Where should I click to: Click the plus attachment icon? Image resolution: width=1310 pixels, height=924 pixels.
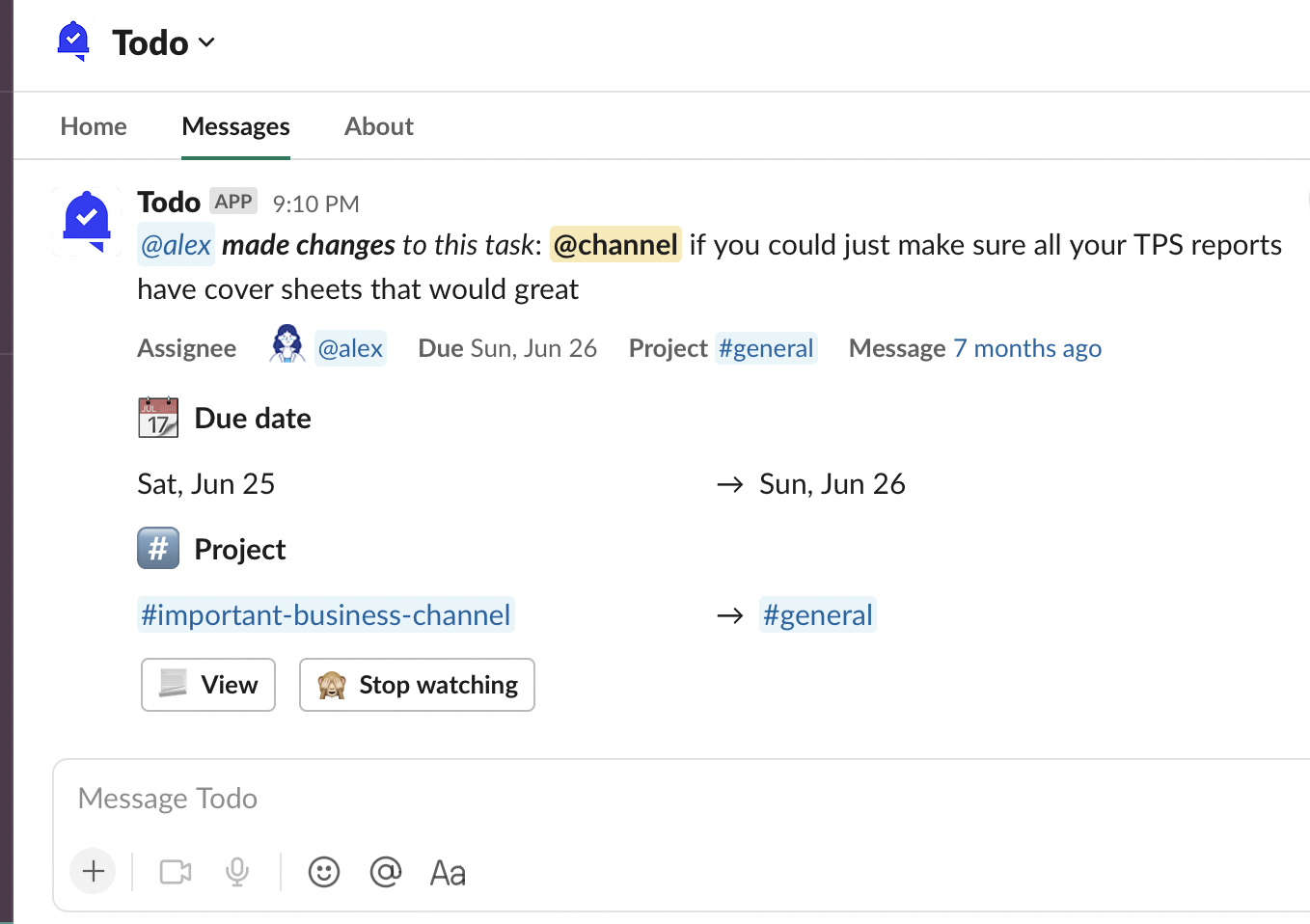[x=94, y=872]
